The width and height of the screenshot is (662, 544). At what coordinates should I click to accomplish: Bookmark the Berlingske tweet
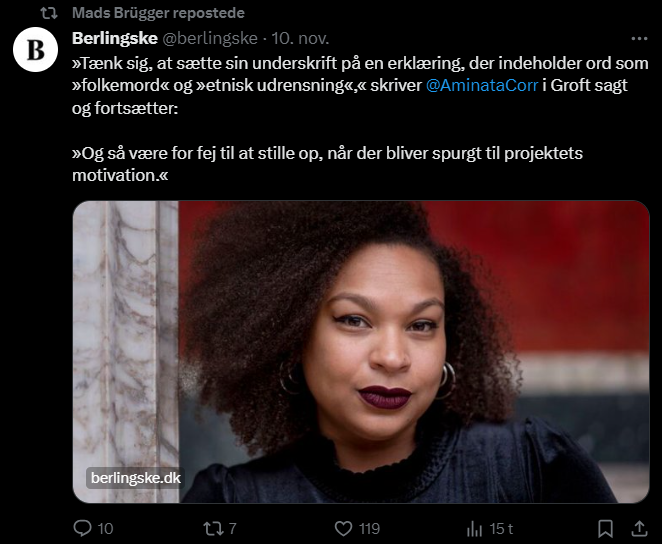tap(605, 527)
